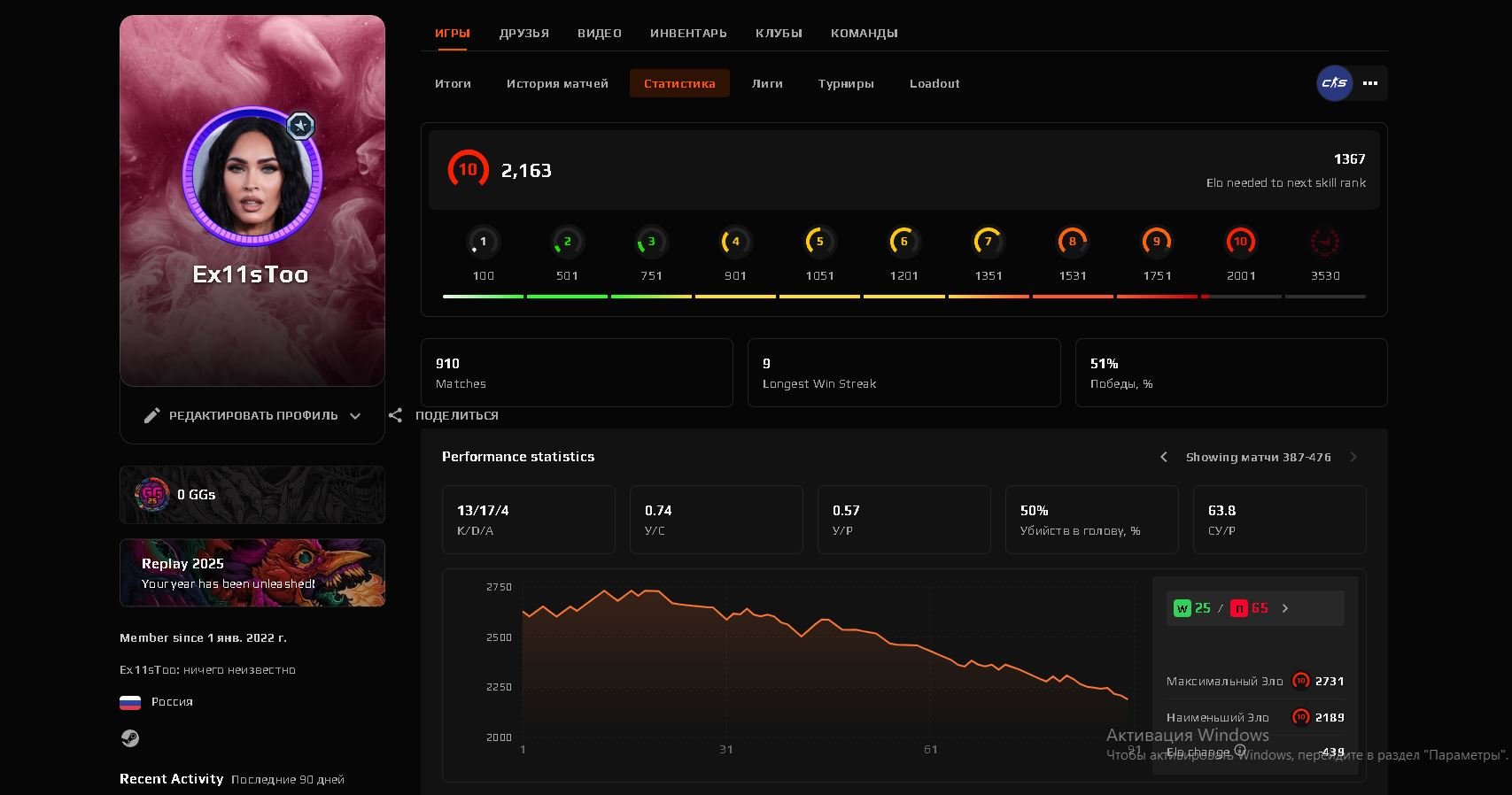This screenshot has width=1512, height=795.
Task: Click the 63.8 СУ/Р stat
Action: [1280, 520]
